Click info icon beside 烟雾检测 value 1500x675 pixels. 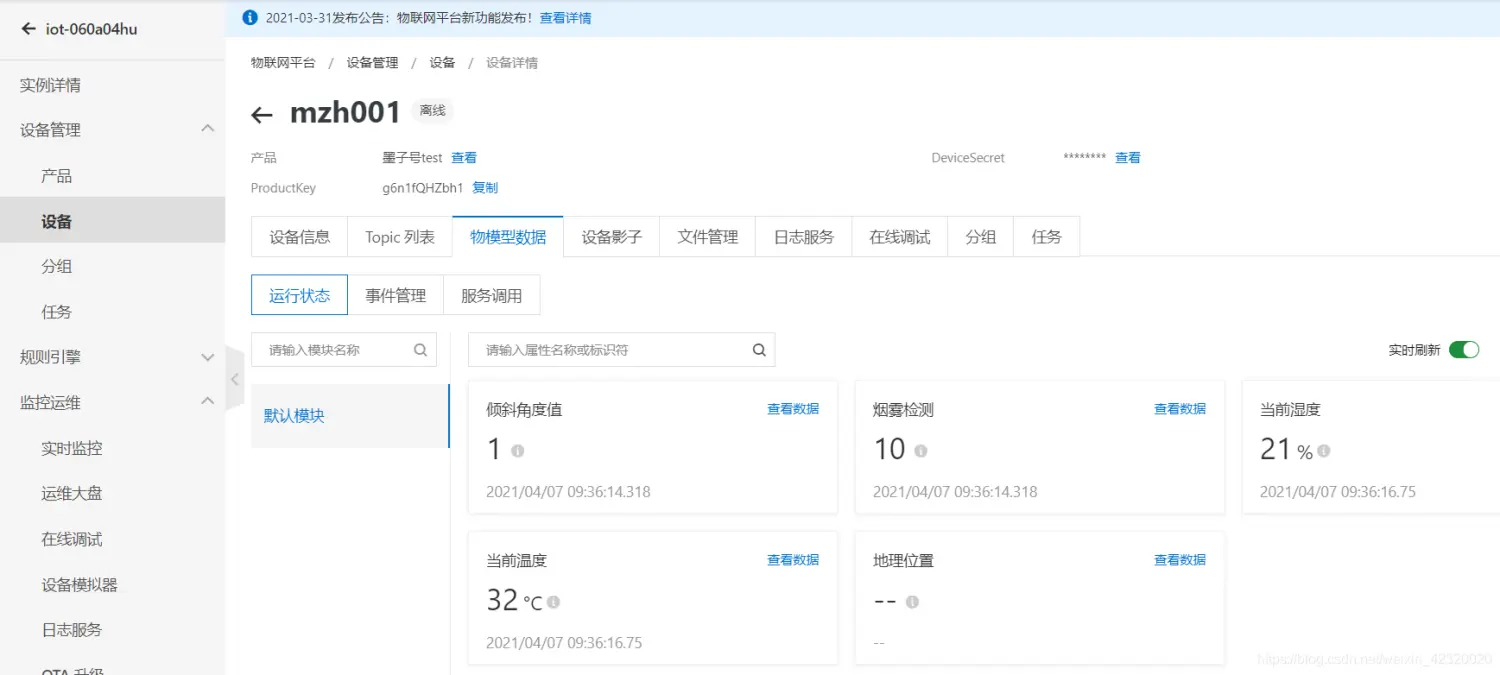(921, 451)
